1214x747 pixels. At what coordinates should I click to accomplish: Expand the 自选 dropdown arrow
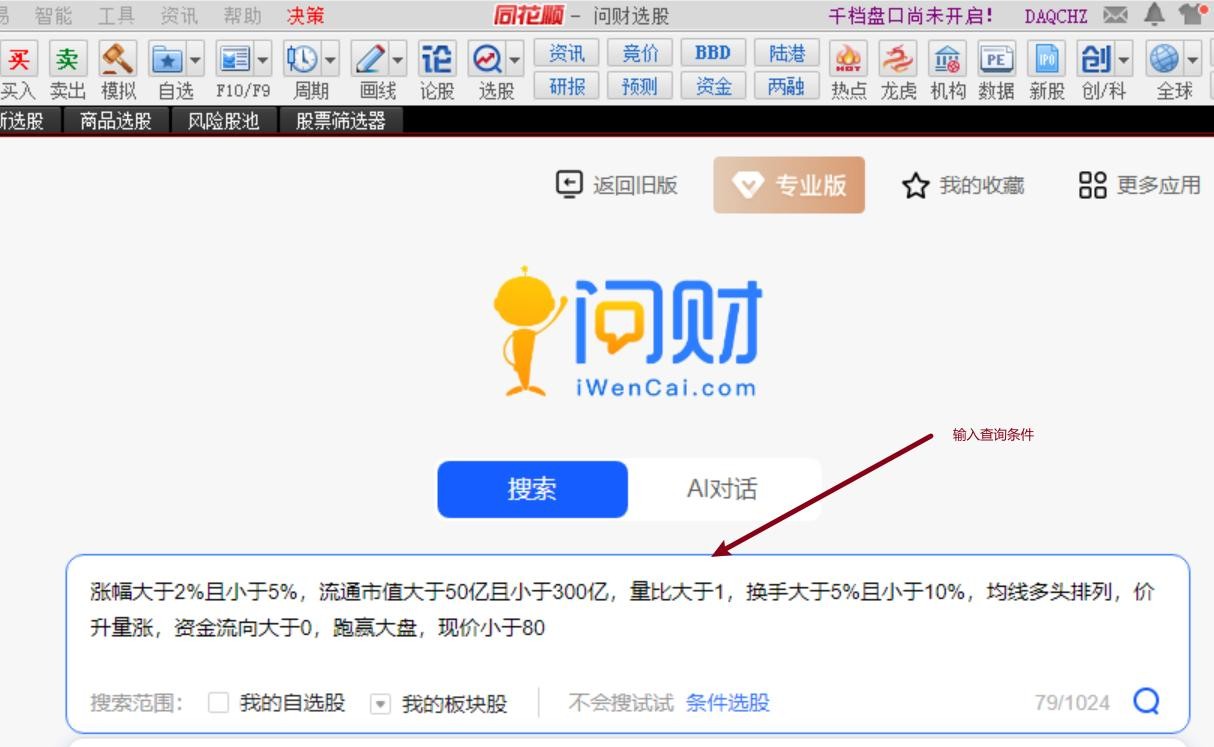point(195,60)
